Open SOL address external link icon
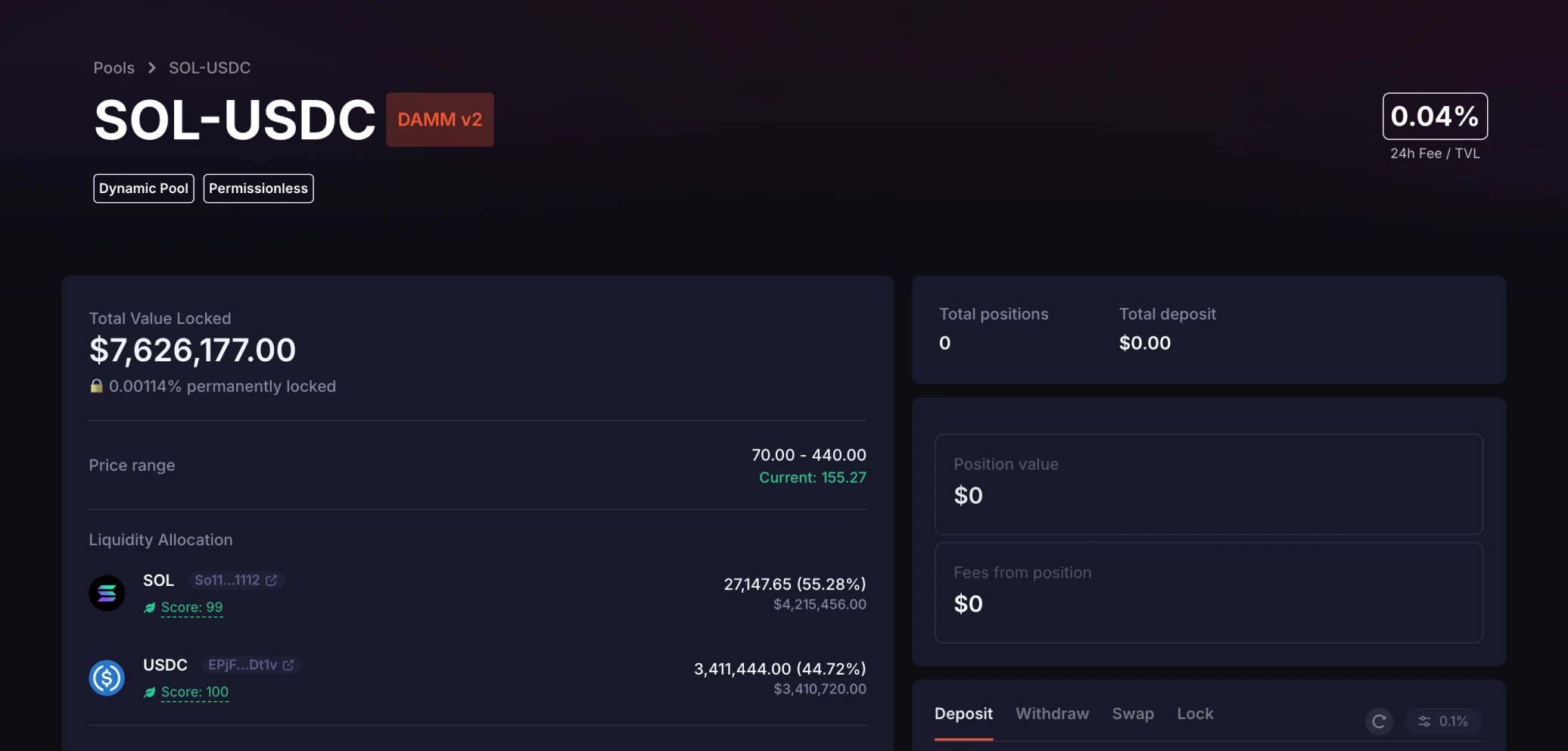Viewport: 1568px width, 751px height. [272, 580]
